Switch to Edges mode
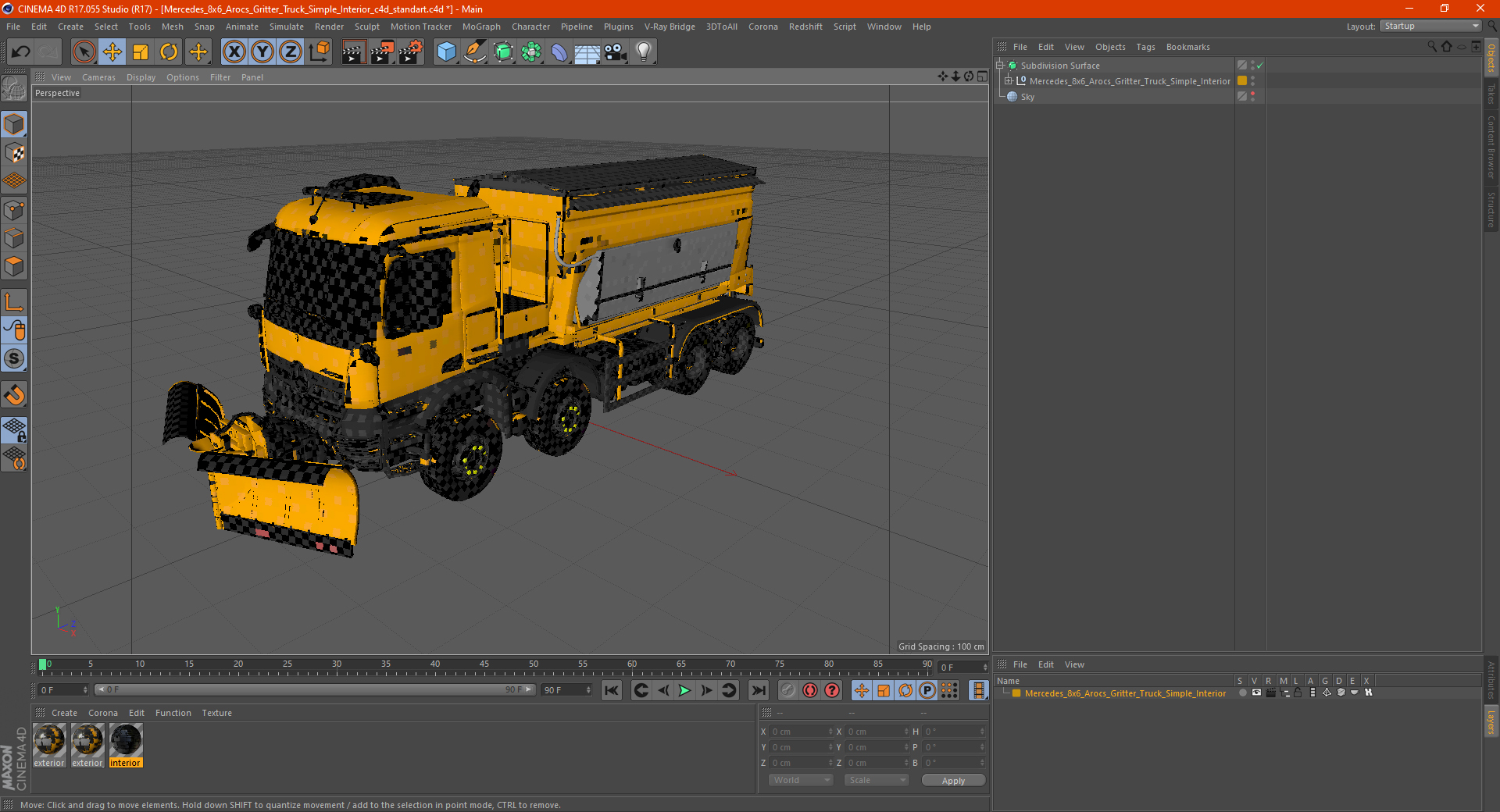The image size is (1500, 812). click(14, 238)
